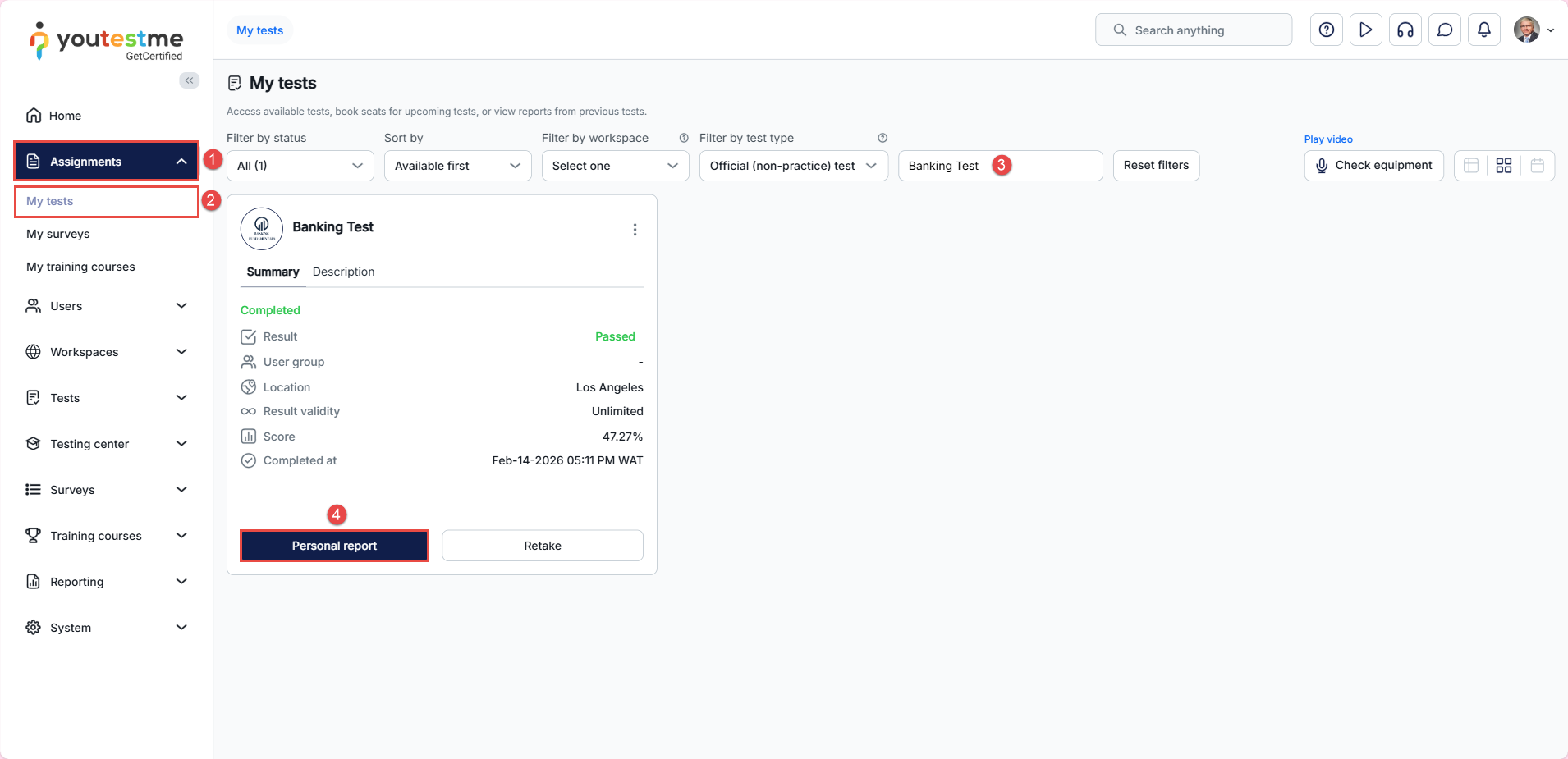Collapse the sidebar with double-arrow icon
Screen dimensions: 1568x759
pyautogui.click(x=189, y=80)
